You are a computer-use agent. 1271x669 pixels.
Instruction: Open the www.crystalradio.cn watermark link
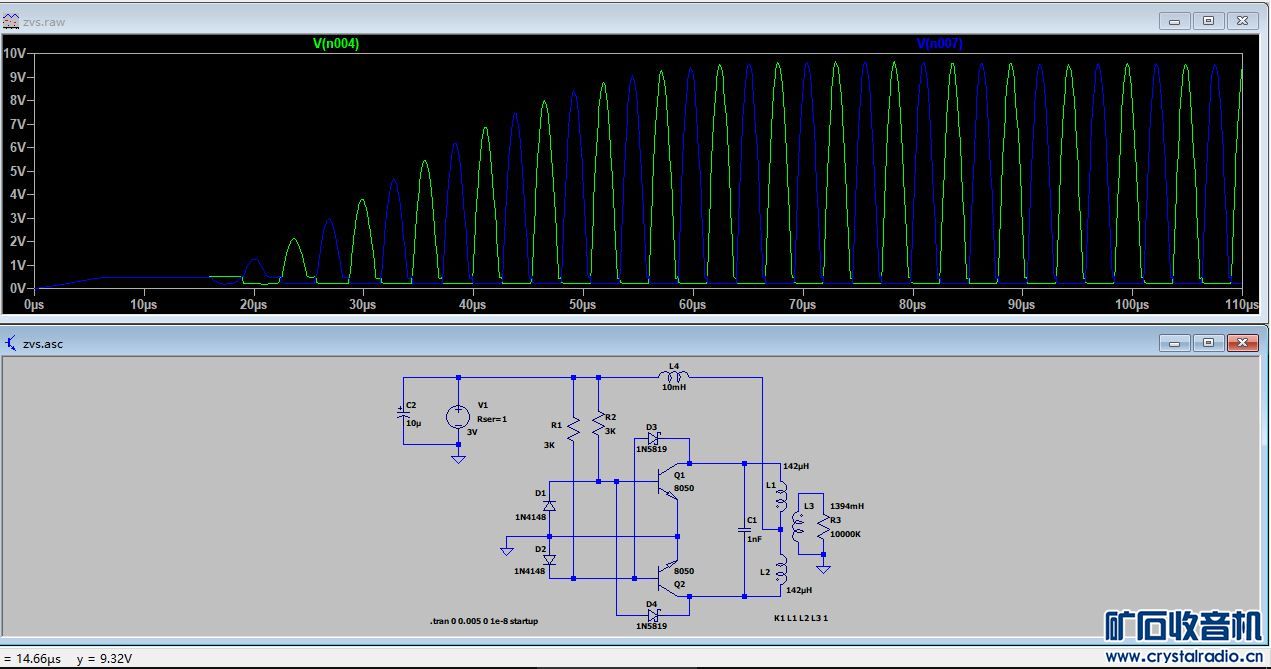point(1184,657)
